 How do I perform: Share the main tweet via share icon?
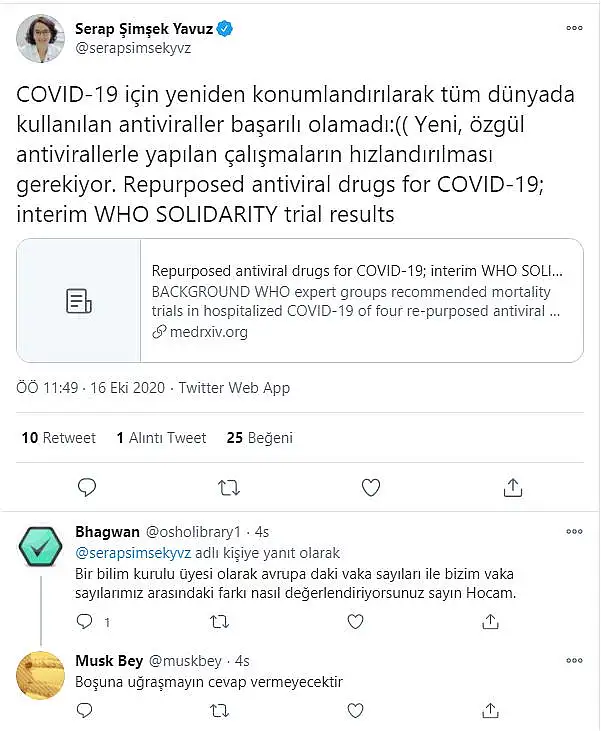513,488
